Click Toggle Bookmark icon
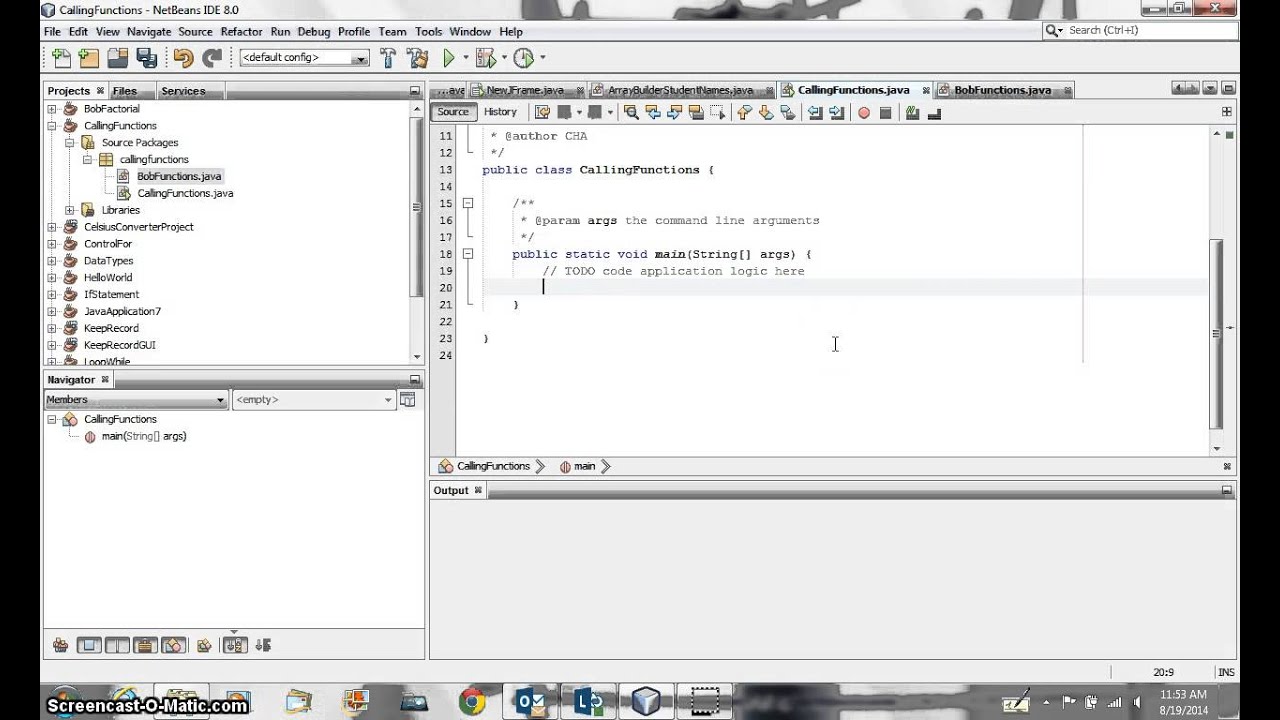Viewport: 1280px width, 720px height. point(788,113)
